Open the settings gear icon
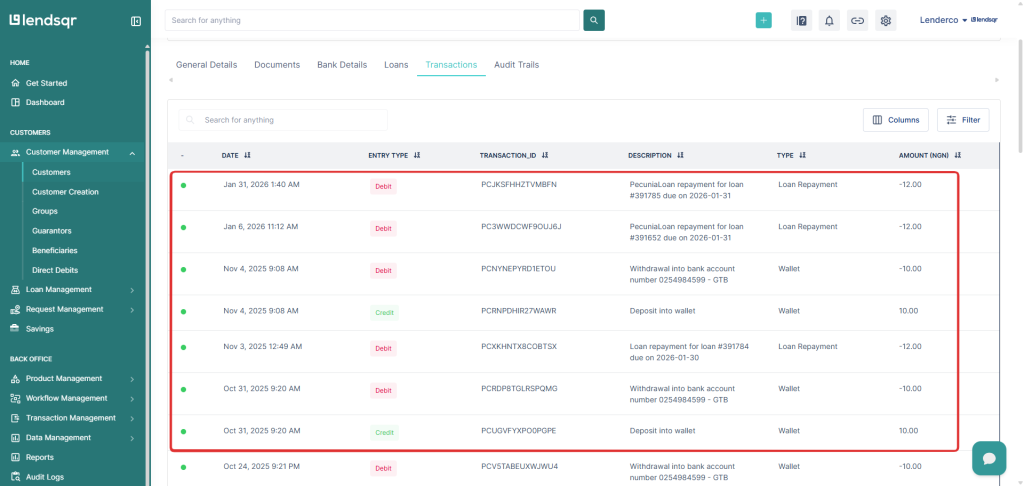The width and height of the screenshot is (1024, 486). click(x=885, y=20)
